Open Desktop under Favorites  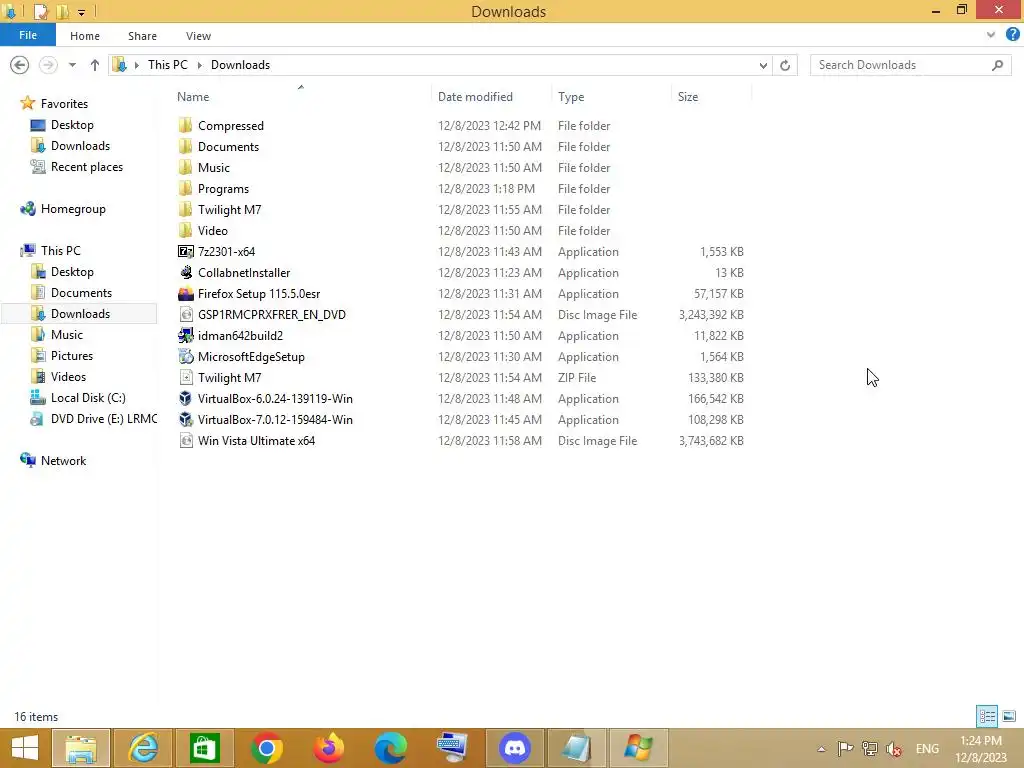click(x=72, y=125)
